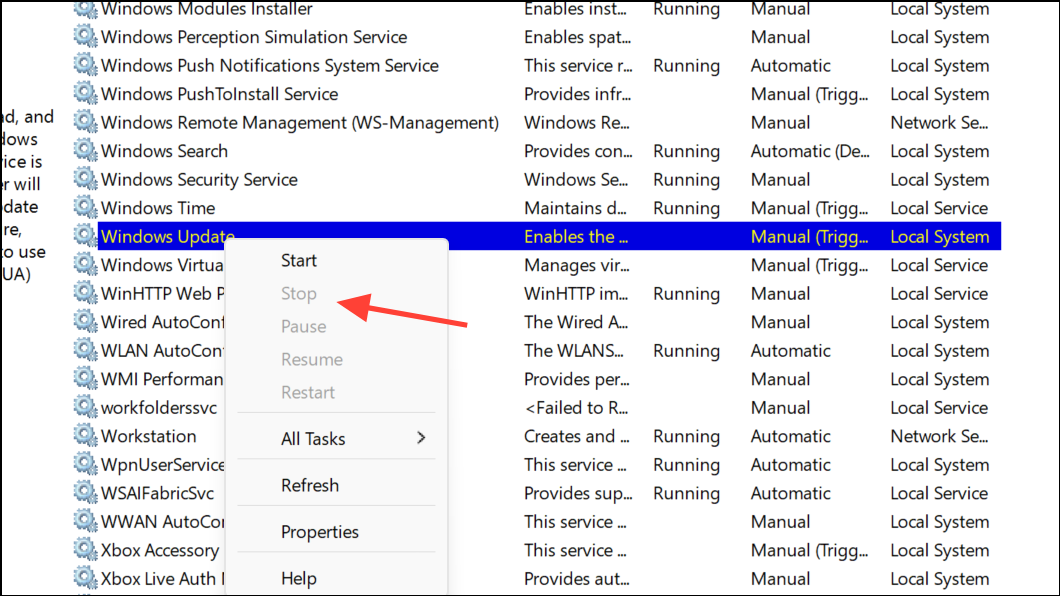Select the Windows Search service name
This screenshot has height=596, width=1060.
pyautogui.click(x=164, y=151)
